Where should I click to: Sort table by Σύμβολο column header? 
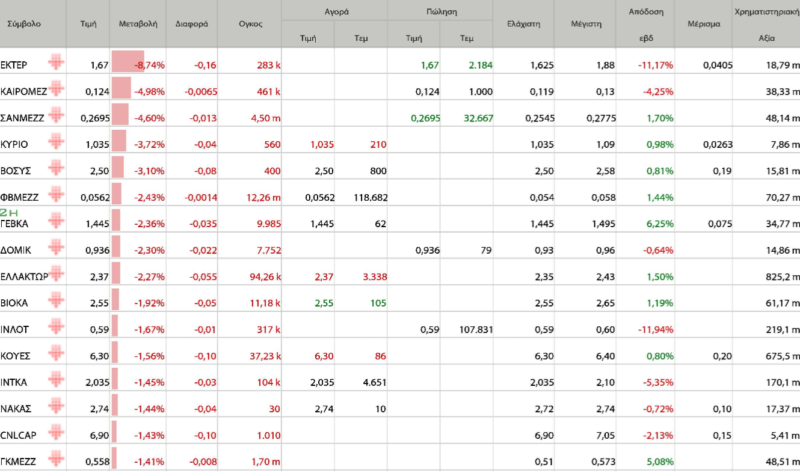coord(24,24)
